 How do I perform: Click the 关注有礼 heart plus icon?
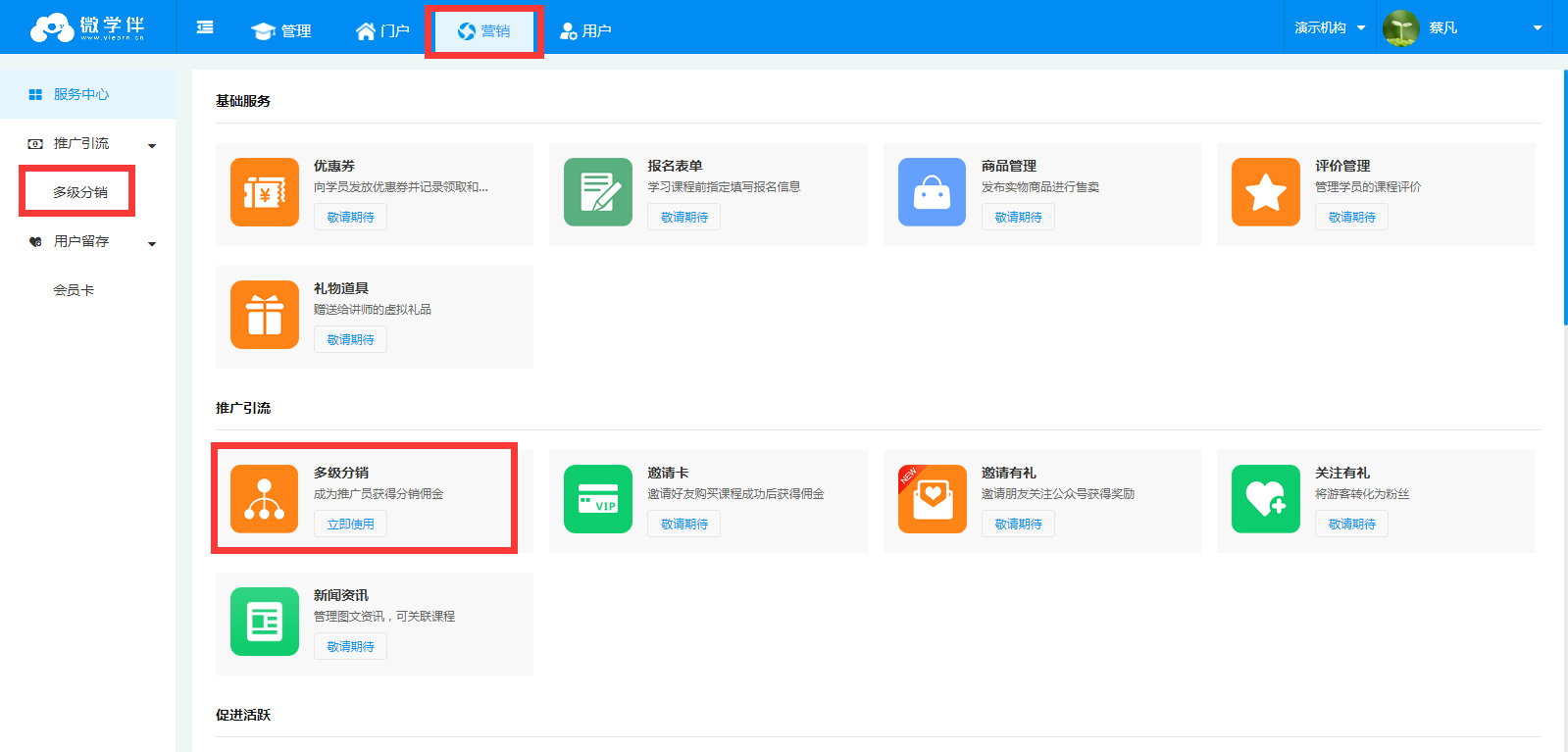tap(1265, 499)
